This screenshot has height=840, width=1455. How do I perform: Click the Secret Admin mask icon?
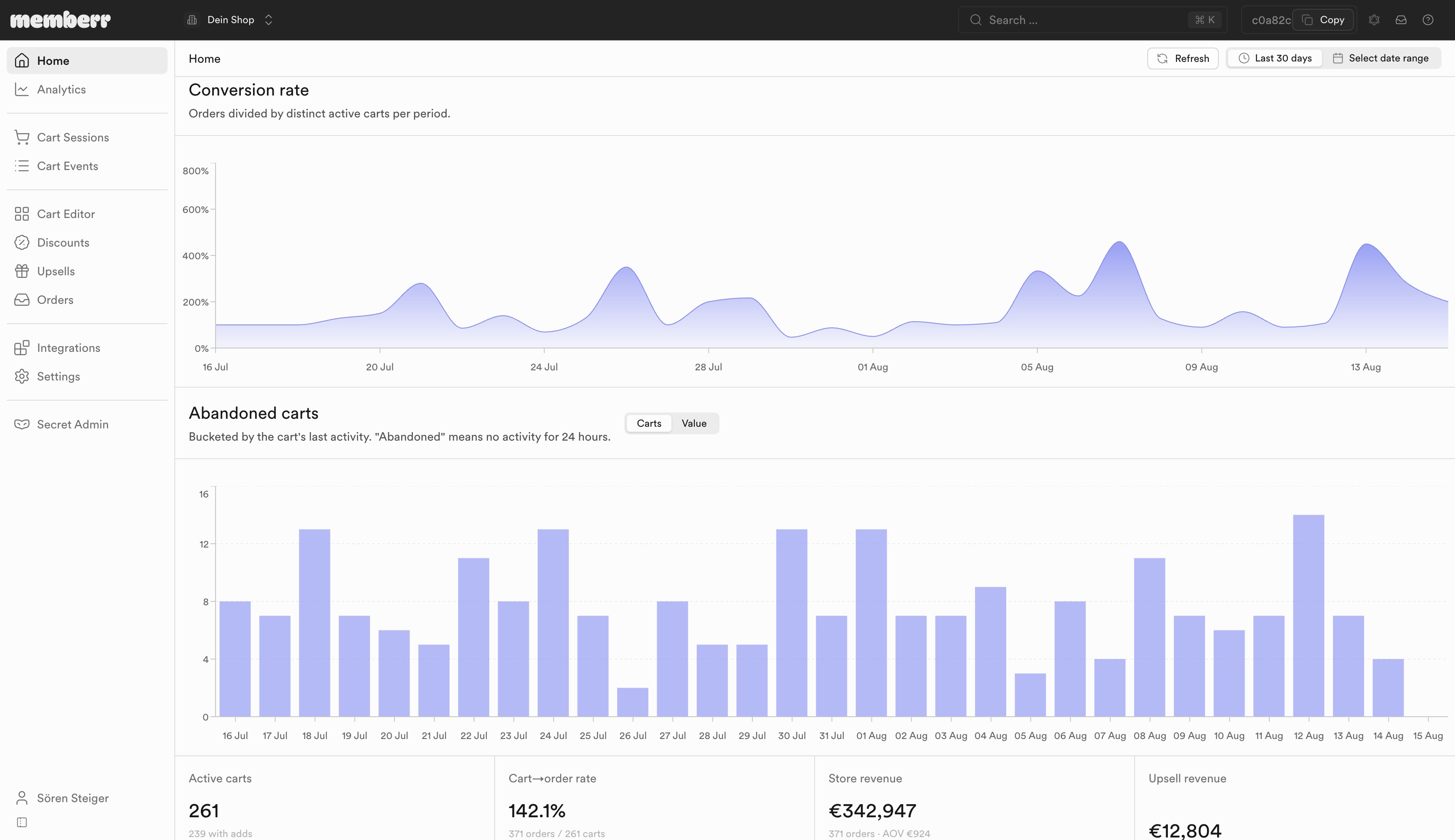(22, 424)
